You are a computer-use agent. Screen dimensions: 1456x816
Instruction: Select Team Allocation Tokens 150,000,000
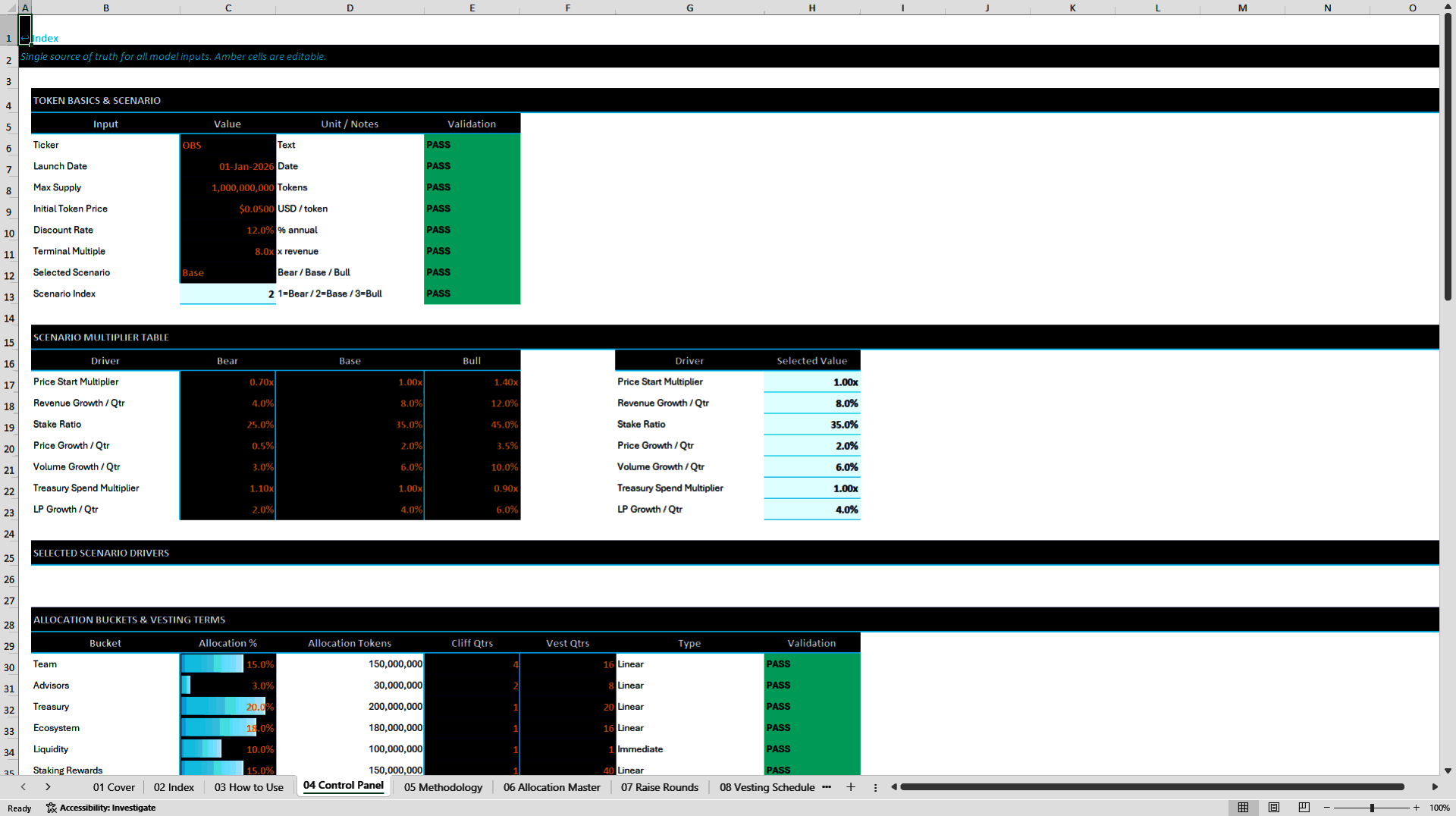click(x=350, y=664)
